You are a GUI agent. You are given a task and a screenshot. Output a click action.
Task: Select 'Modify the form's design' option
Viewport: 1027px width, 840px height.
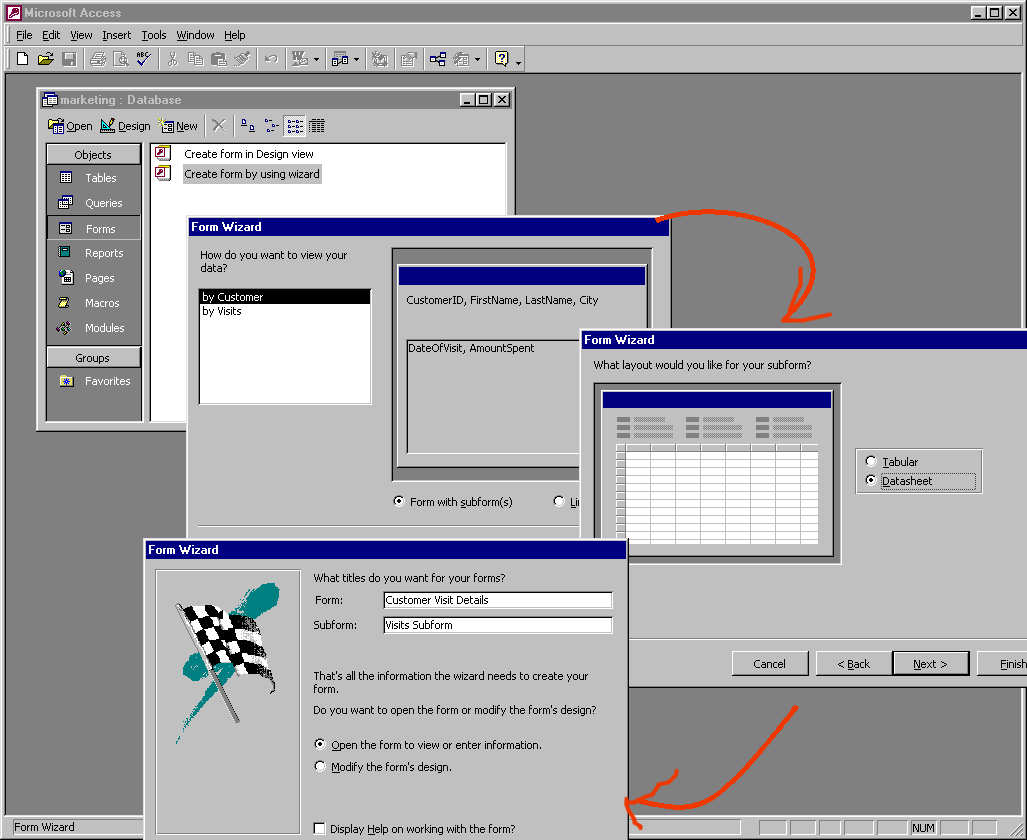pos(320,766)
